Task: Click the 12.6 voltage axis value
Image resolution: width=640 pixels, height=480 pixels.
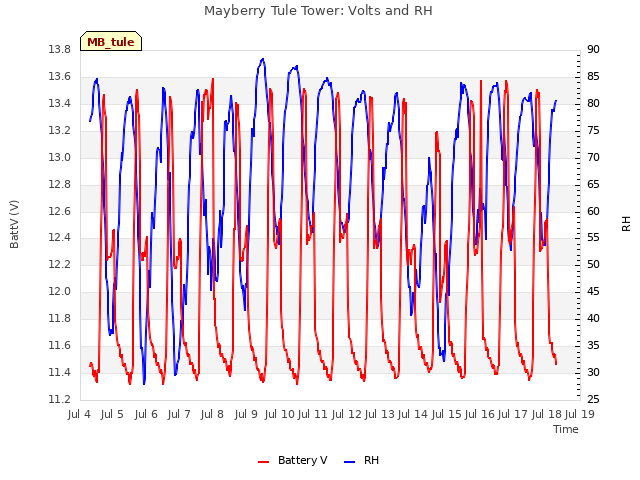Action: pos(60,211)
